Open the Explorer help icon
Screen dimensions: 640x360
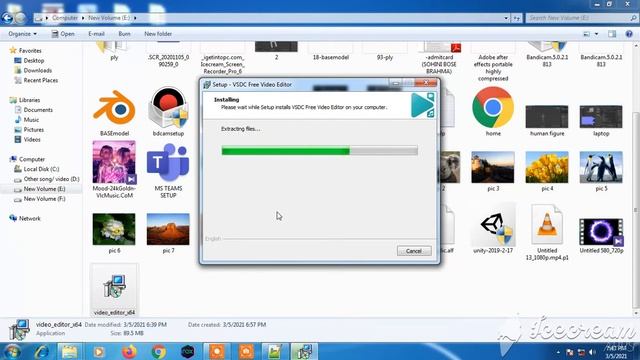pyautogui.click(x=629, y=34)
